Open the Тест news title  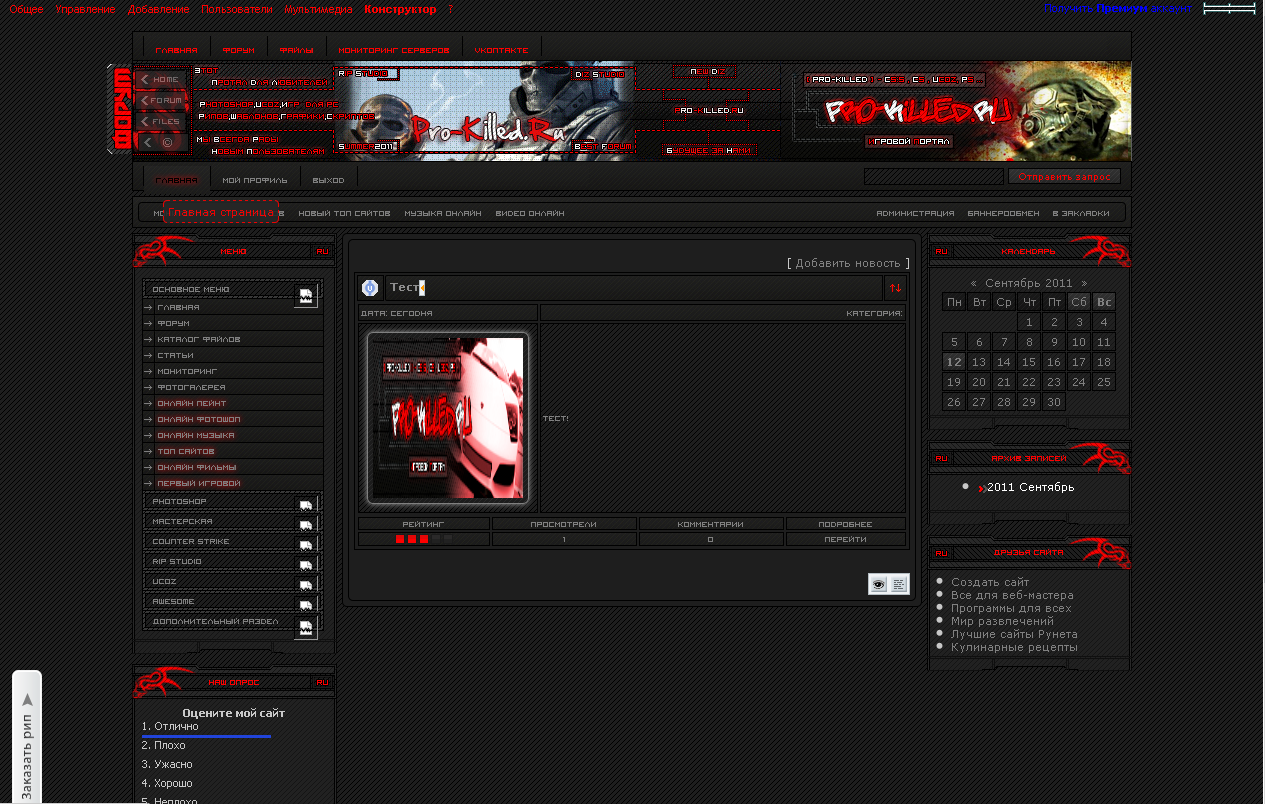tap(405, 287)
